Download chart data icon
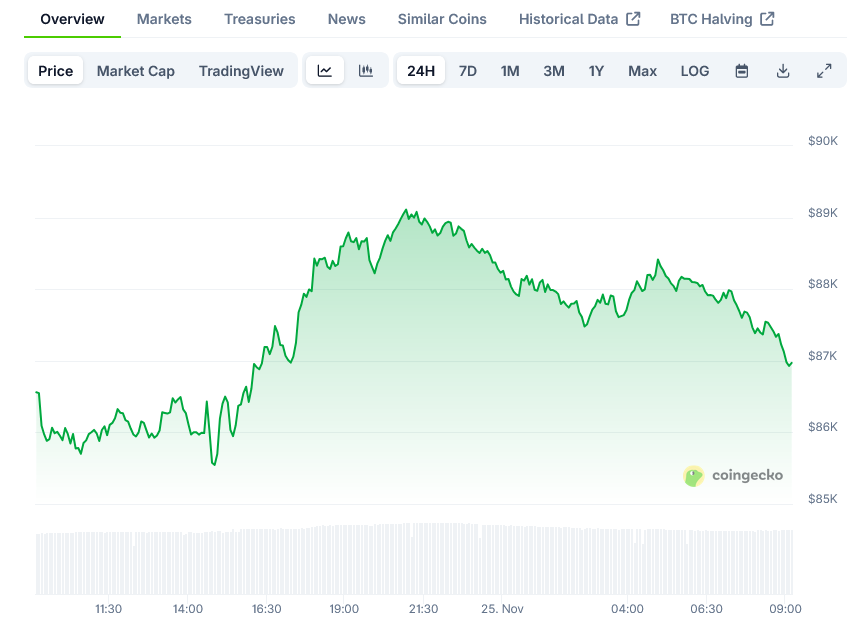The image size is (847, 623). point(783,71)
